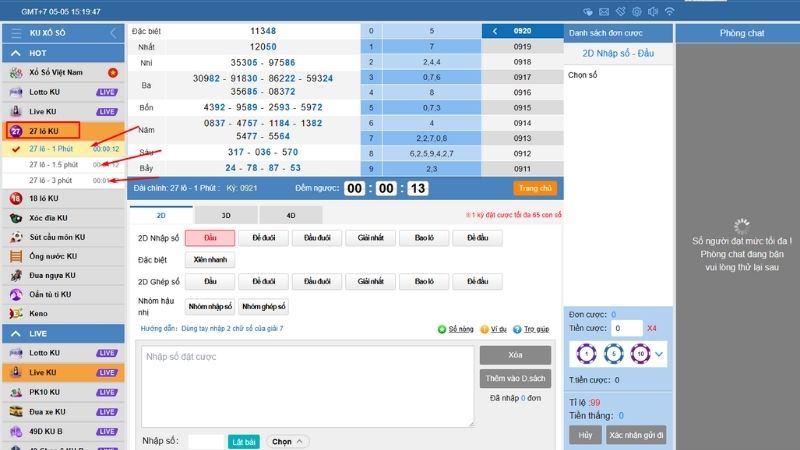The image size is (800, 450).
Task: Choose the 27 lô - 3 phút option
Action: [52, 180]
